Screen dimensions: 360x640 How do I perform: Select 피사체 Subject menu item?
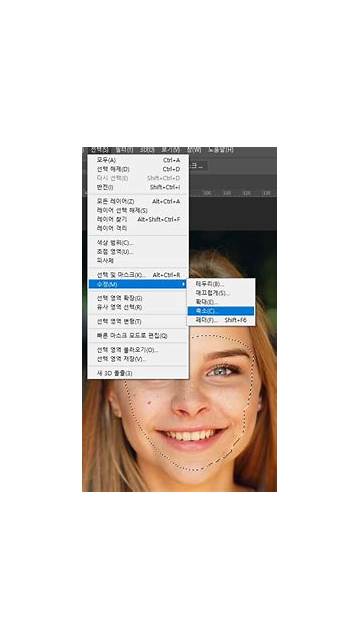click(x=138, y=260)
